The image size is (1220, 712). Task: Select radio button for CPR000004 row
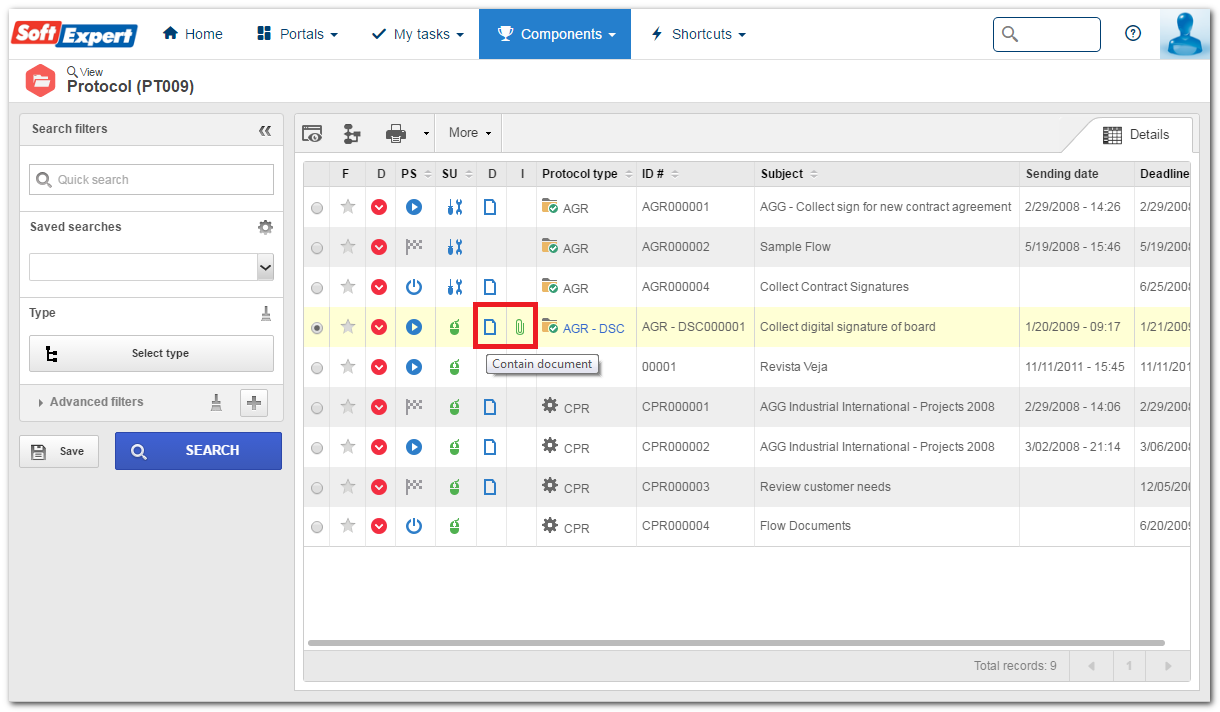click(317, 528)
